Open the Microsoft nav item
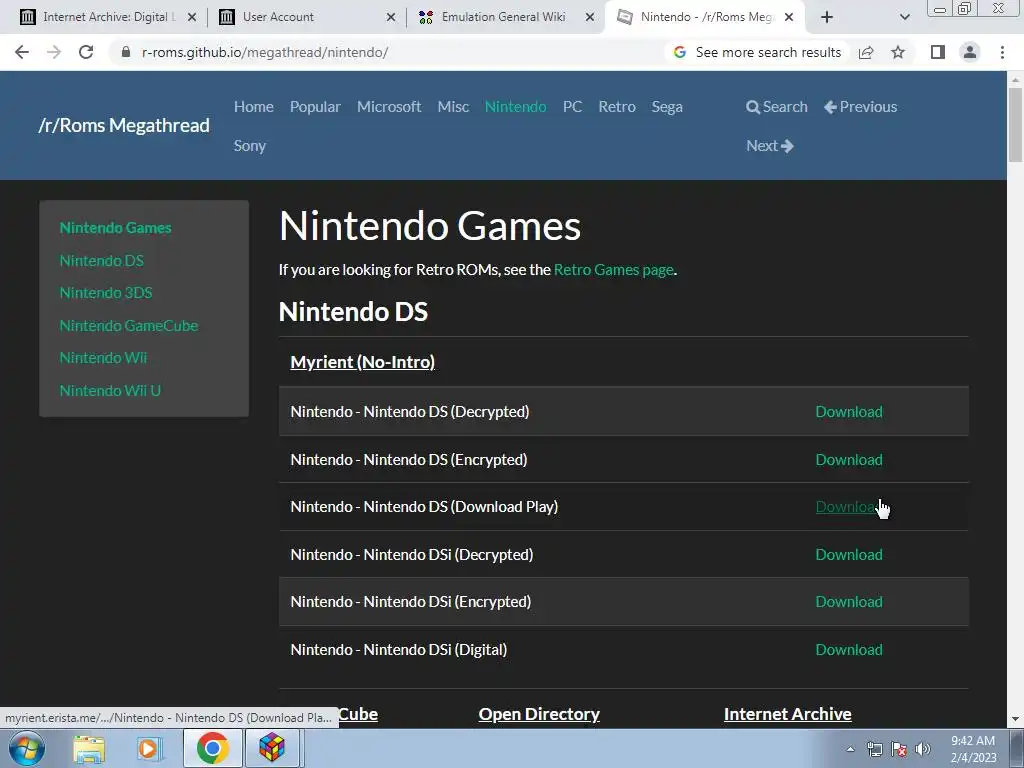This screenshot has height=768, width=1024. point(389,106)
